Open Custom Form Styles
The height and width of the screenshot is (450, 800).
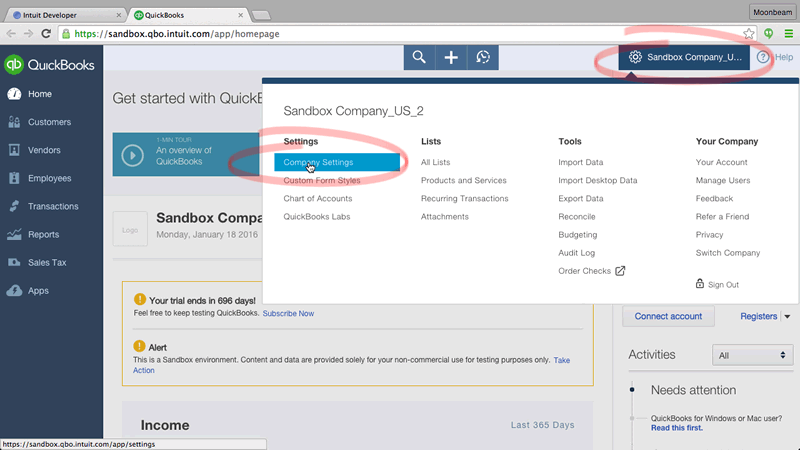click(x=322, y=180)
